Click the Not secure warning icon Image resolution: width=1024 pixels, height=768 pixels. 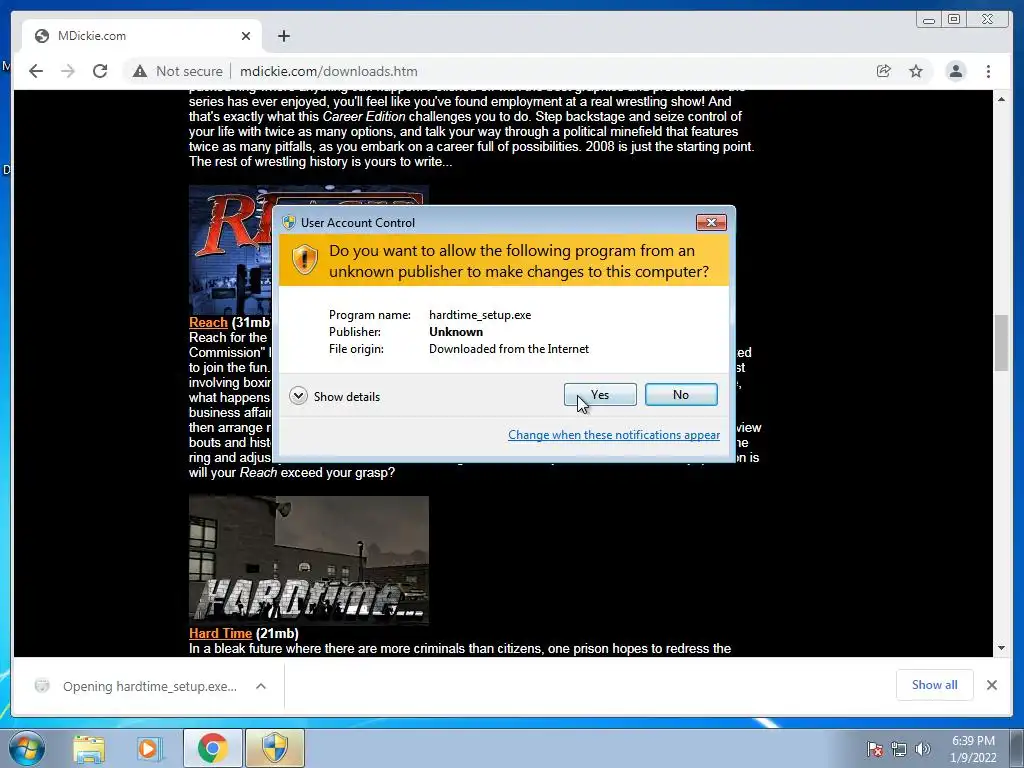140,71
